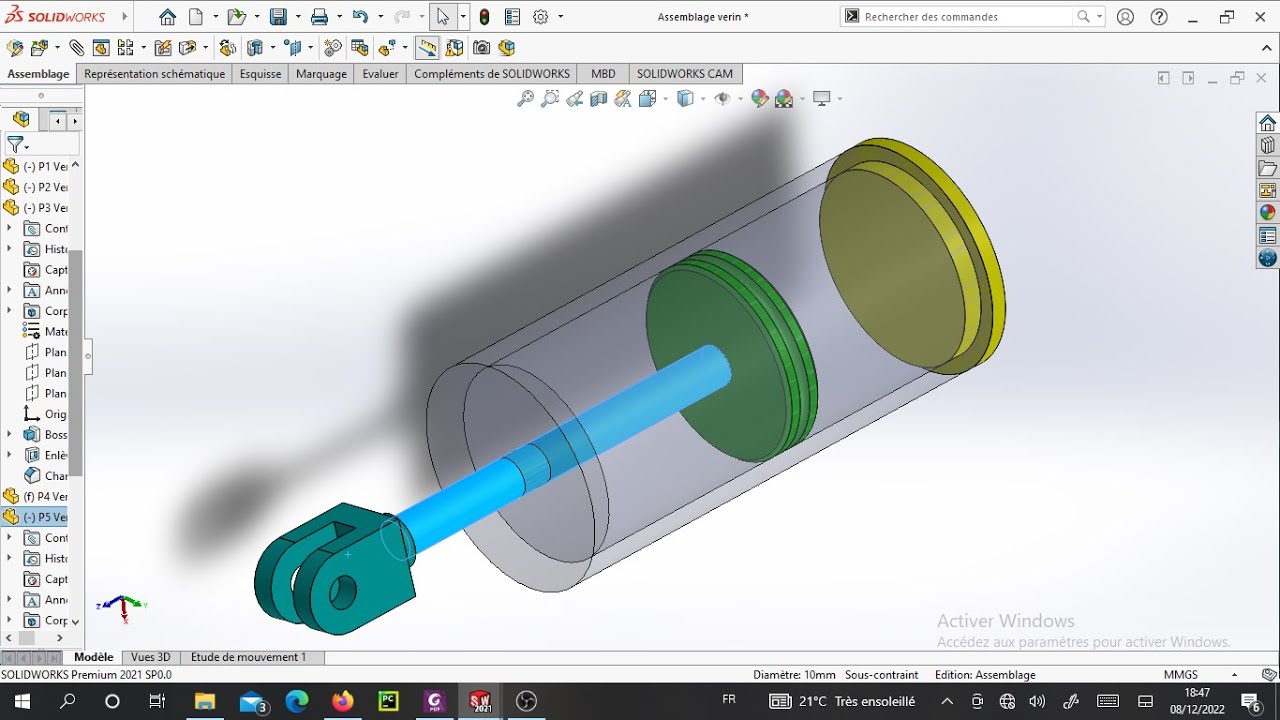Click the Section View icon

(x=599, y=98)
